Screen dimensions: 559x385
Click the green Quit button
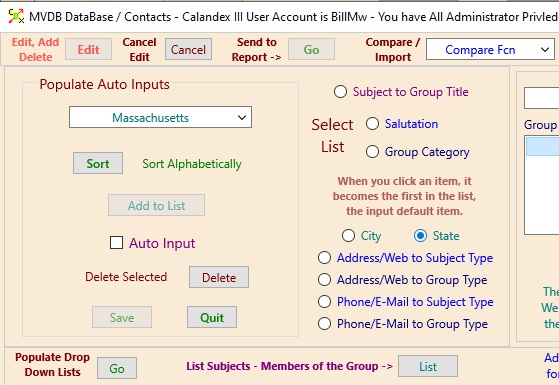click(x=212, y=317)
